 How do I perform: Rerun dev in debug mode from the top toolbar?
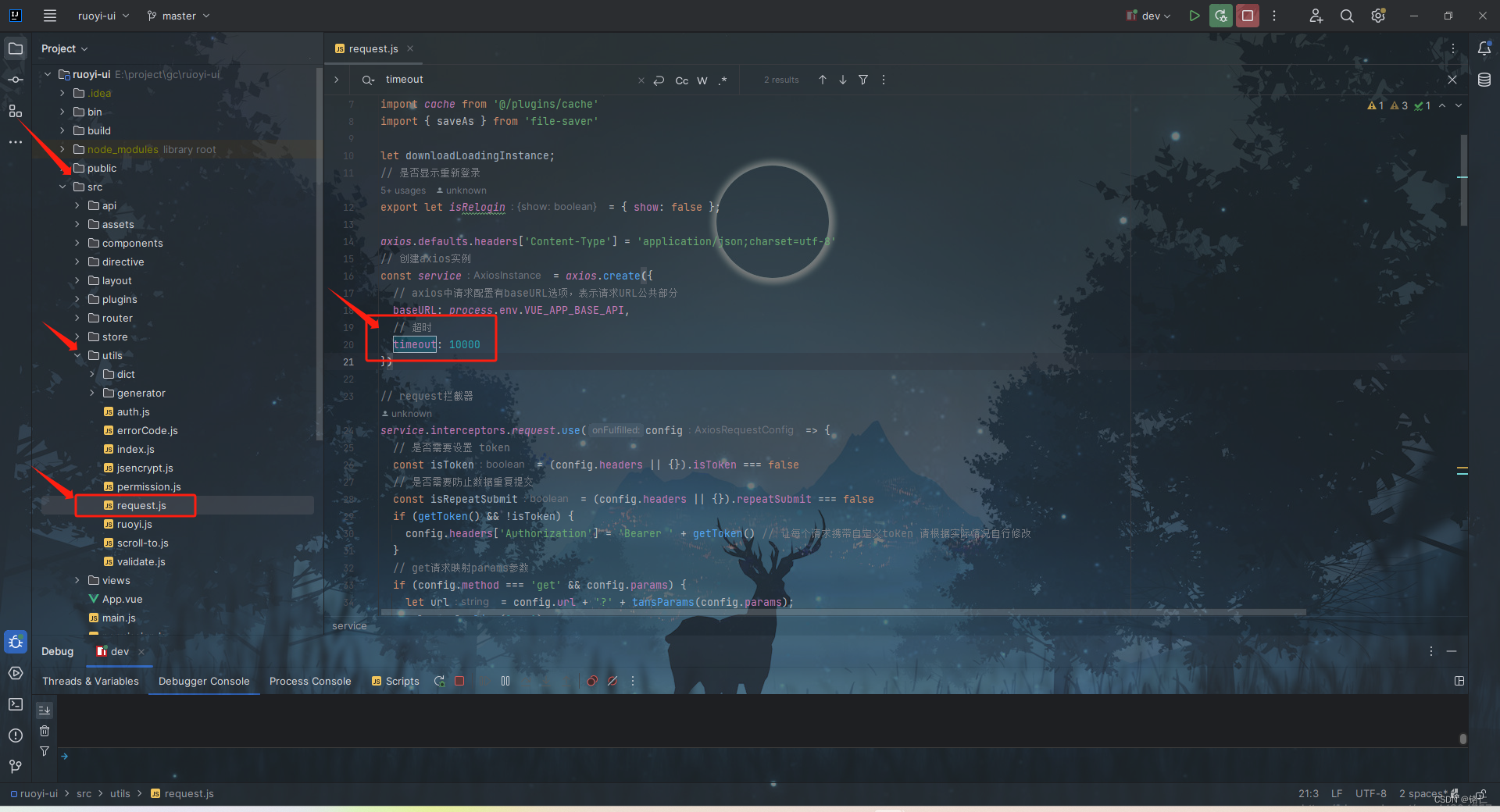tap(1220, 16)
